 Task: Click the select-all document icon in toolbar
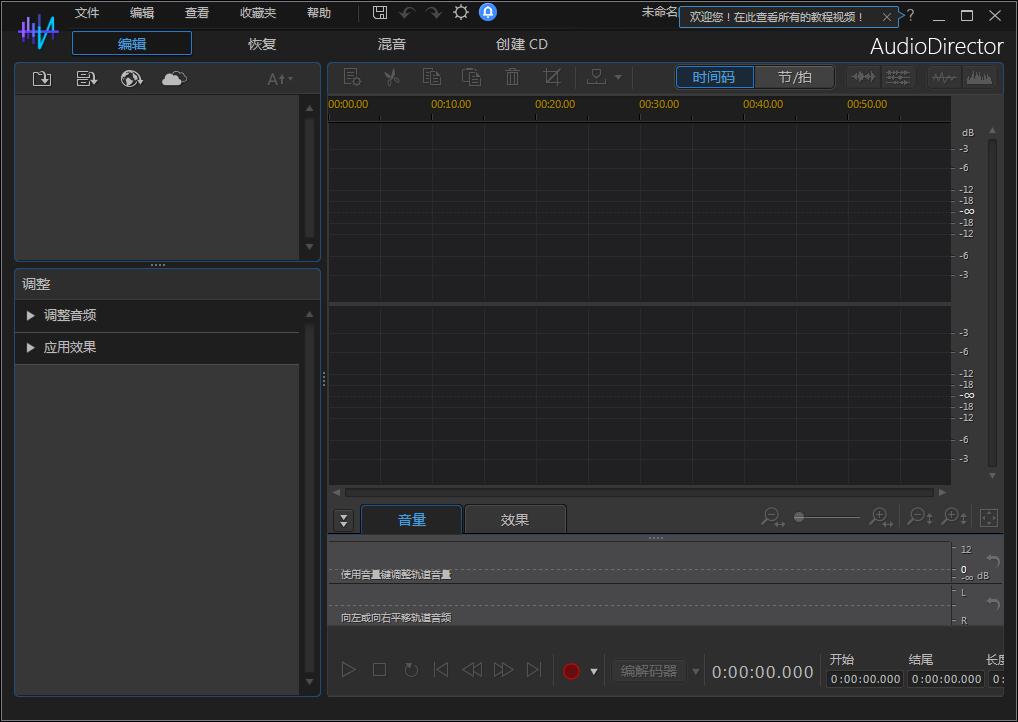pyautogui.click(x=352, y=77)
